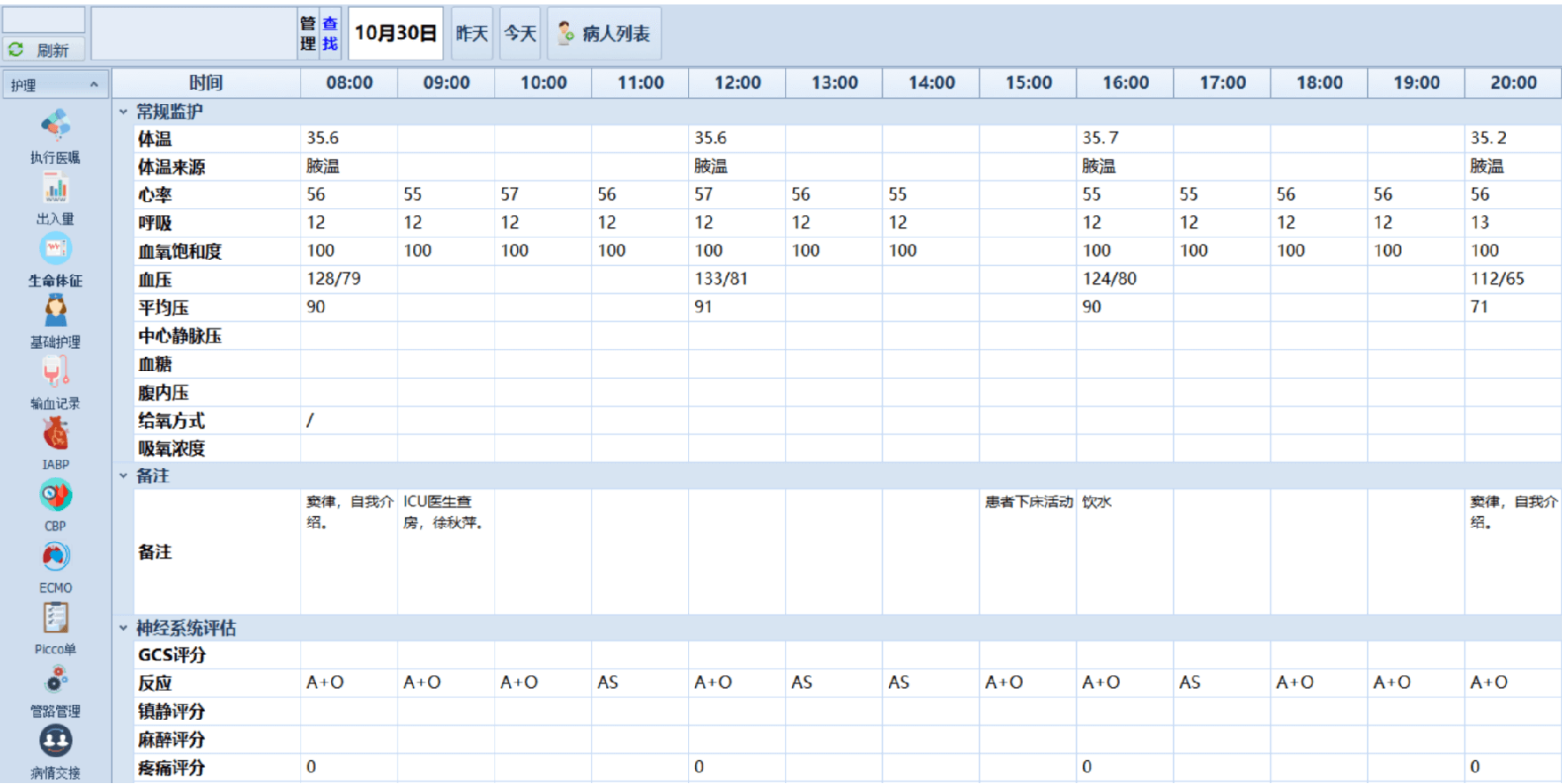
Task: Select the 08:00 column header
Action: (x=349, y=83)
